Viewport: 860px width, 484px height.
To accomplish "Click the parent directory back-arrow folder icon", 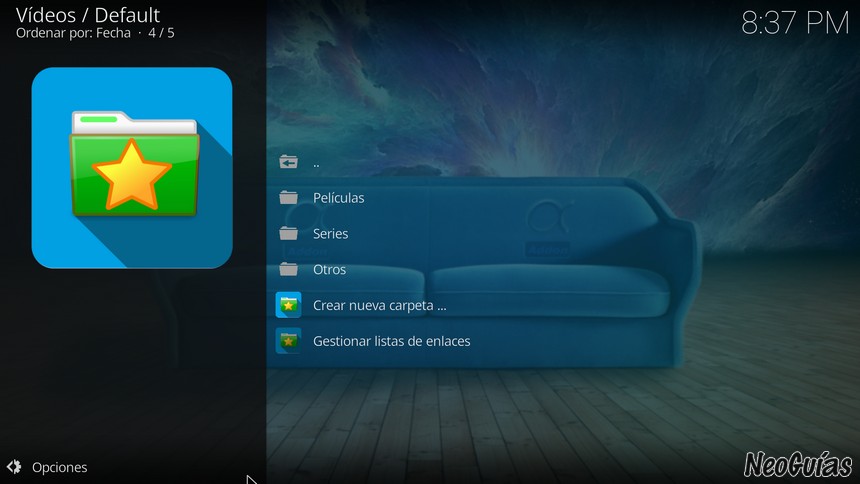I will (x=288, y=162).
